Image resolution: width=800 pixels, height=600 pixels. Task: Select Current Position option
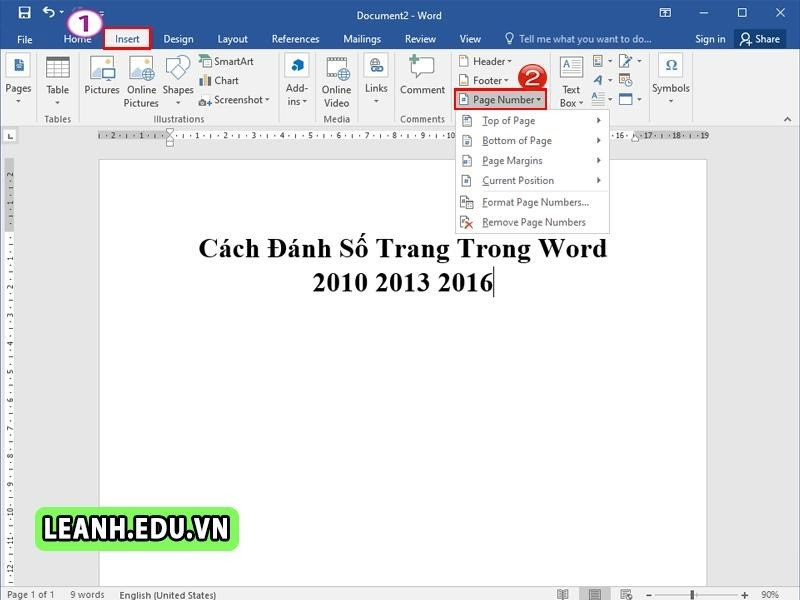pos(532,181)
